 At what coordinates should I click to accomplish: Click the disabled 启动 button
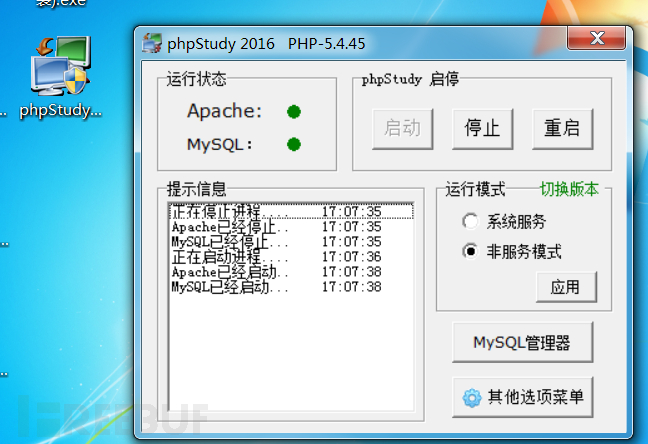pos(403,129)
